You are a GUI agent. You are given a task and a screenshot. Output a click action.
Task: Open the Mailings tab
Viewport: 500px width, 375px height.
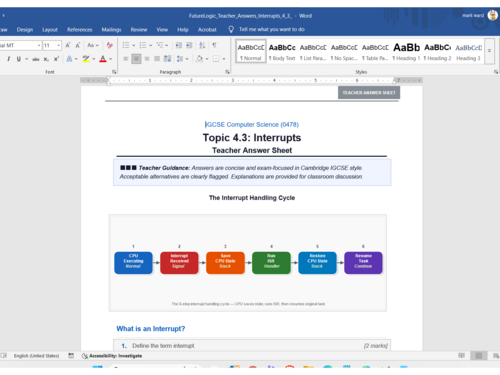point(111,29)
